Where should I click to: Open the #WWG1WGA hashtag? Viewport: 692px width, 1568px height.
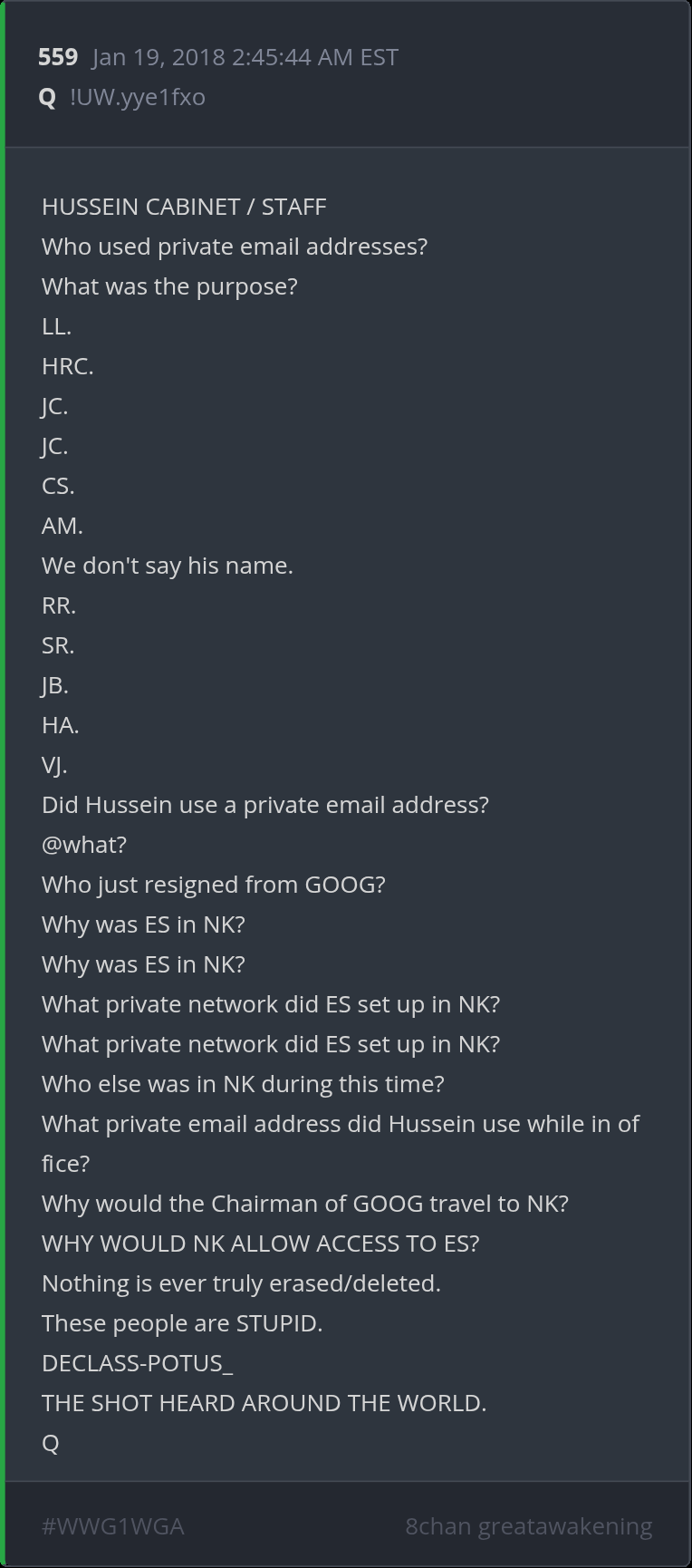click(113, 1526)
